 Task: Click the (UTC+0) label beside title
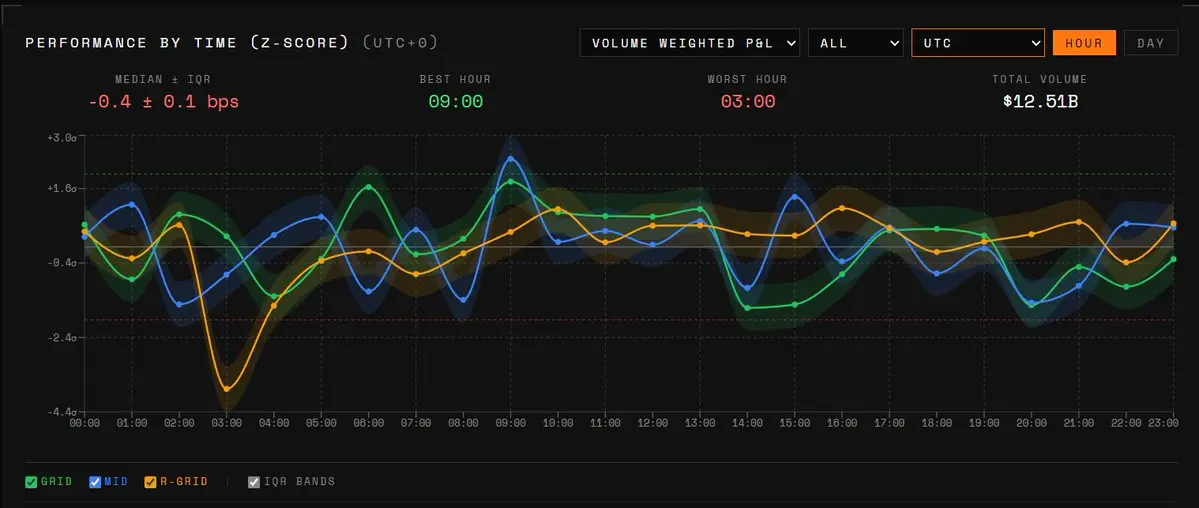(x=401, y=43)
